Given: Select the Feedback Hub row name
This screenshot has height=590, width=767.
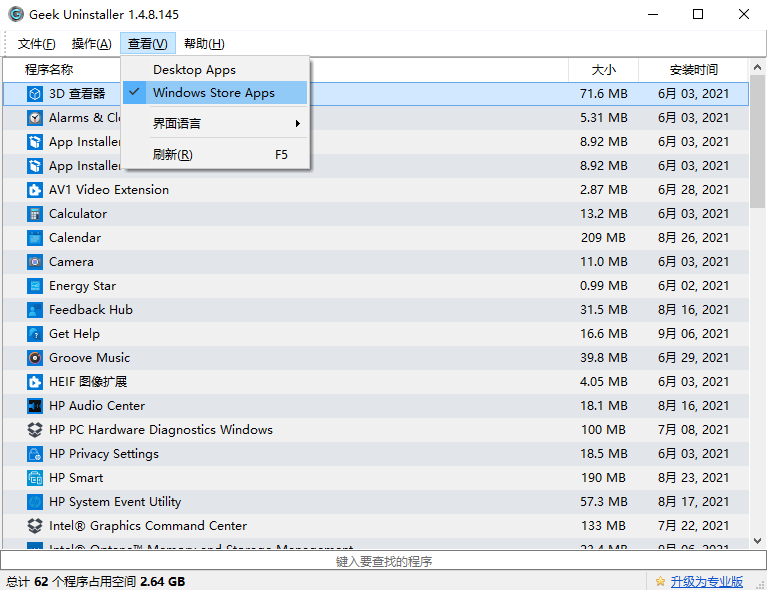Looking at the screenshot, I should click(x=91, y=310).
